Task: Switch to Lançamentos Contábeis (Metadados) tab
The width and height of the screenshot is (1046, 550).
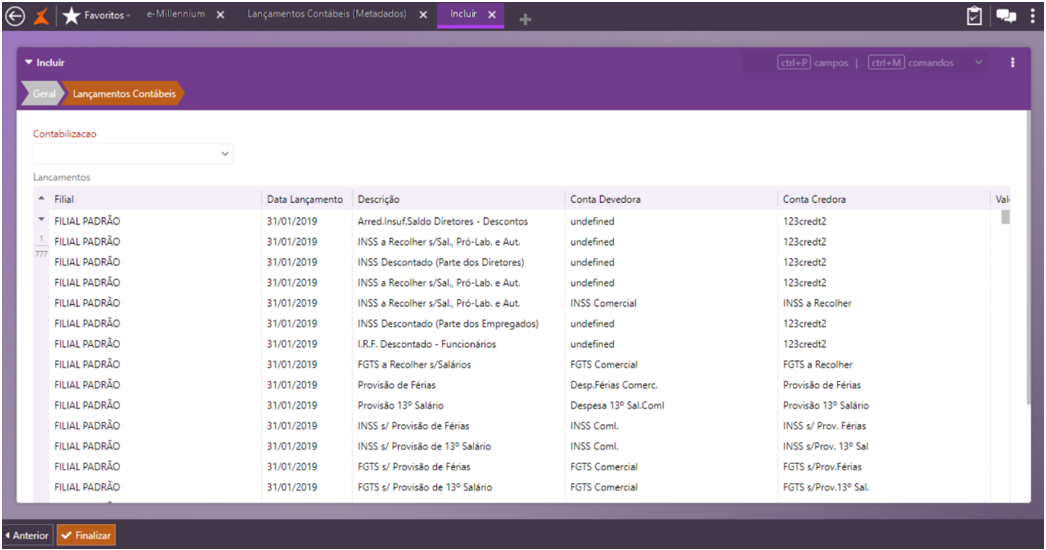Action: pos(326,15)
